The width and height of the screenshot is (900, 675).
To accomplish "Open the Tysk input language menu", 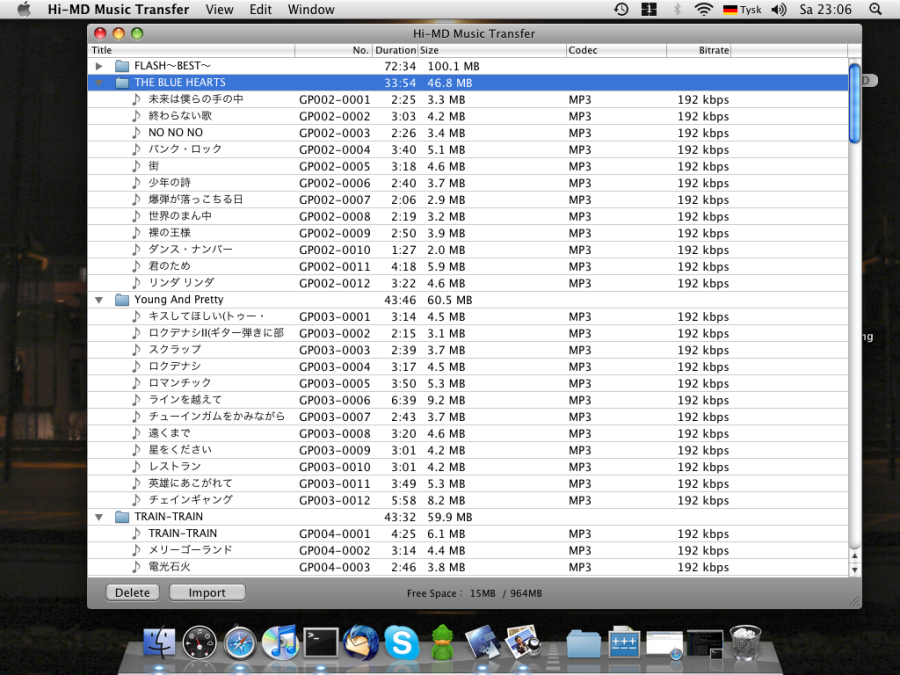I will coord(742,9).
